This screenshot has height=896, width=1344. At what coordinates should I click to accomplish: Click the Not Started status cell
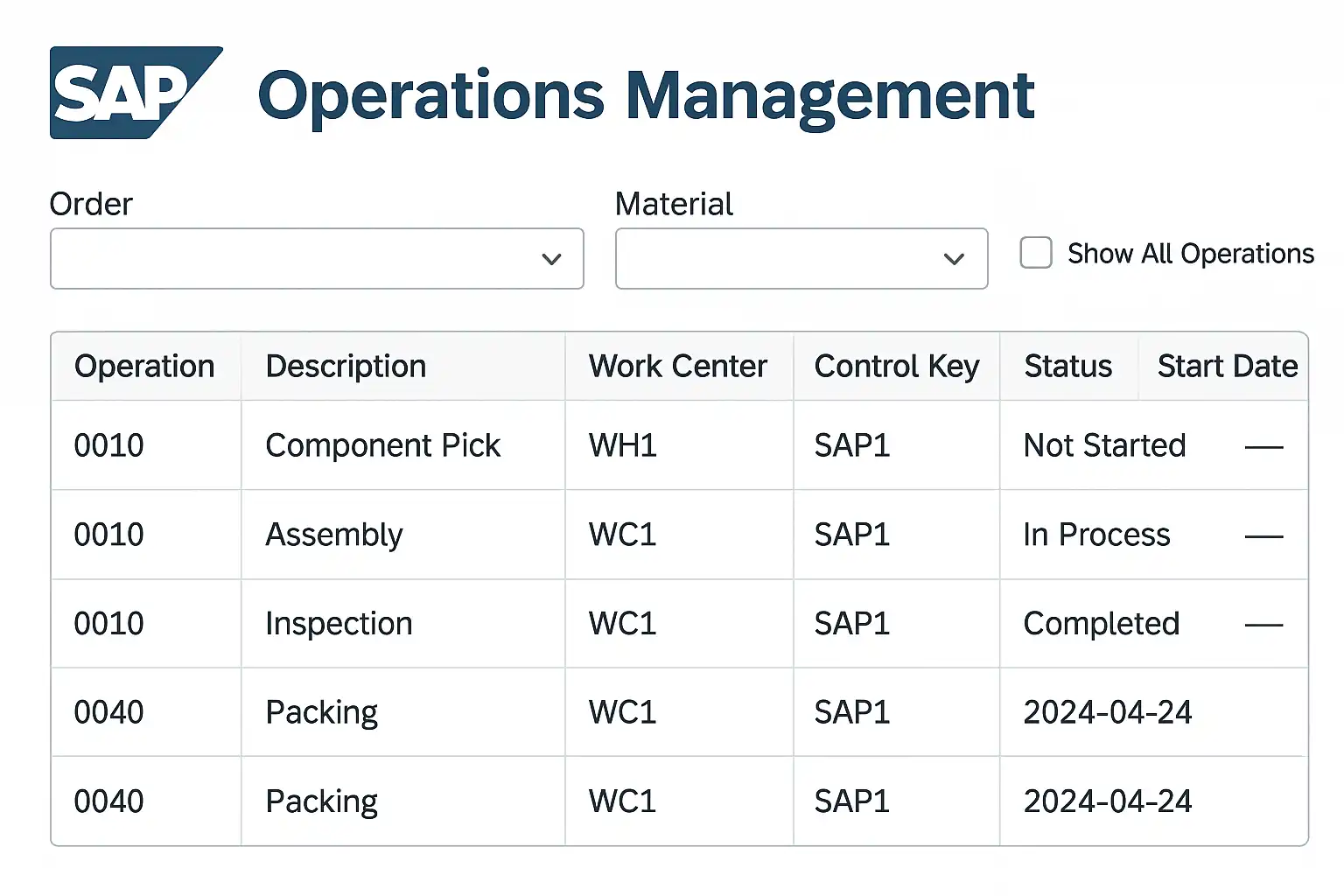pyautogui.click(x=1104, y=446)
